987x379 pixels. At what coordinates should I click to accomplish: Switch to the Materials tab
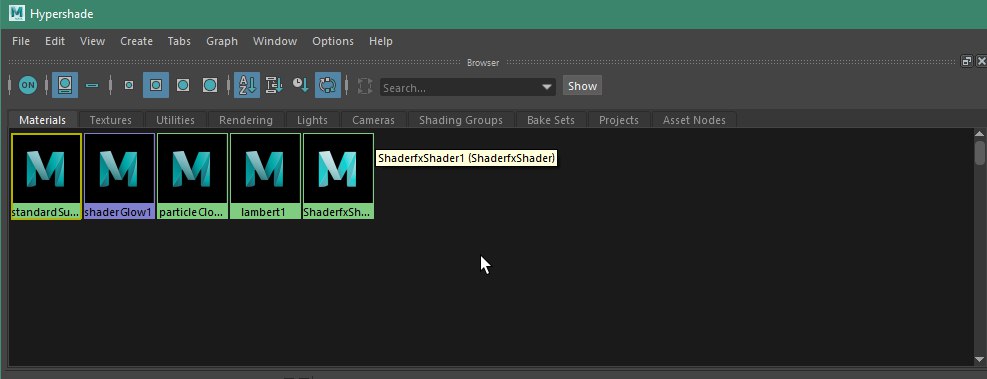click(x=42, y=120)
